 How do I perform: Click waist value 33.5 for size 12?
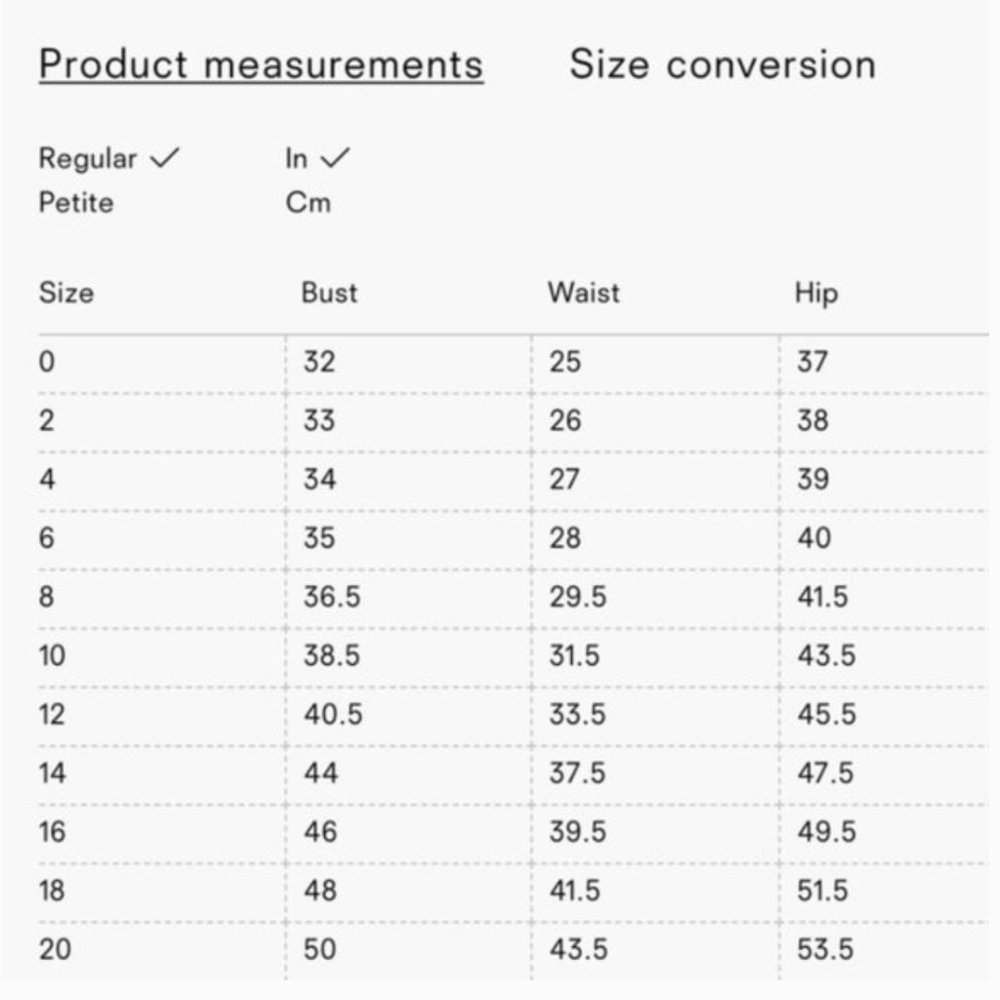577,714
